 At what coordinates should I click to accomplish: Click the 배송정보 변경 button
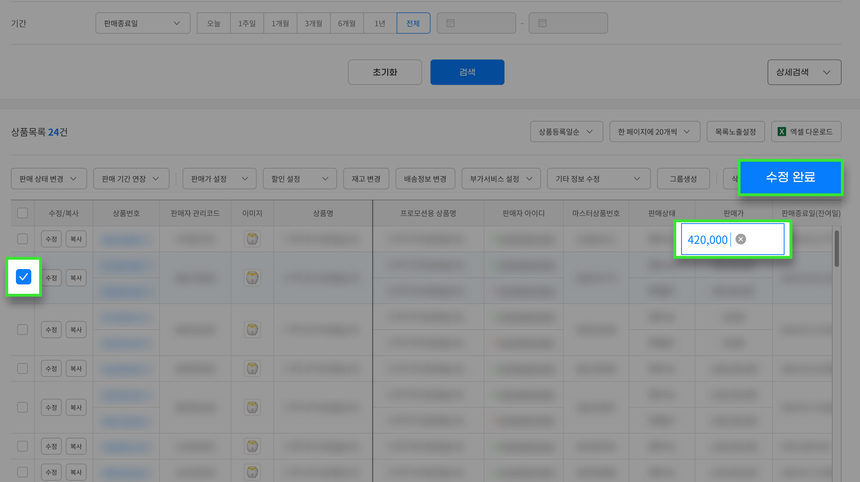click(x=425, y=179)
